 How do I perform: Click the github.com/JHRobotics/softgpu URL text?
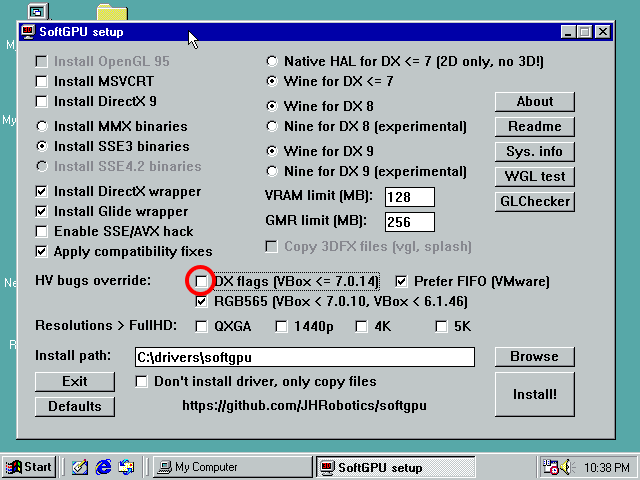(304, 406)
